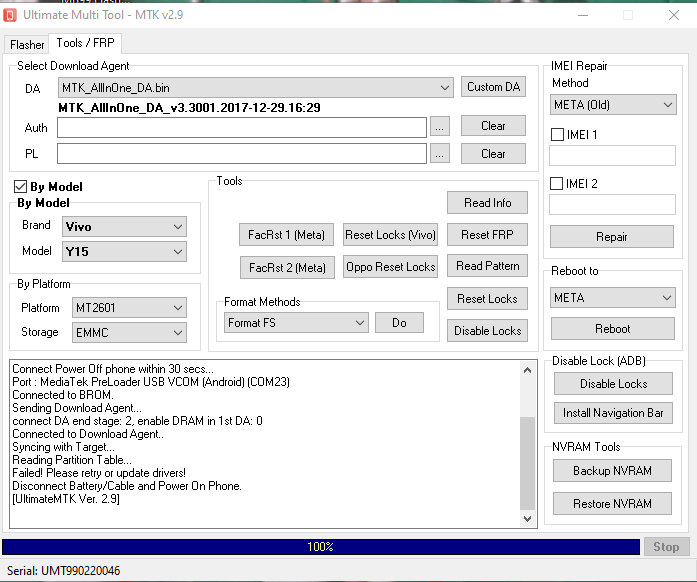Screen dimensions: 697x582
Task: Open the Storage dropdown showing EMMC
Action: 129,333
